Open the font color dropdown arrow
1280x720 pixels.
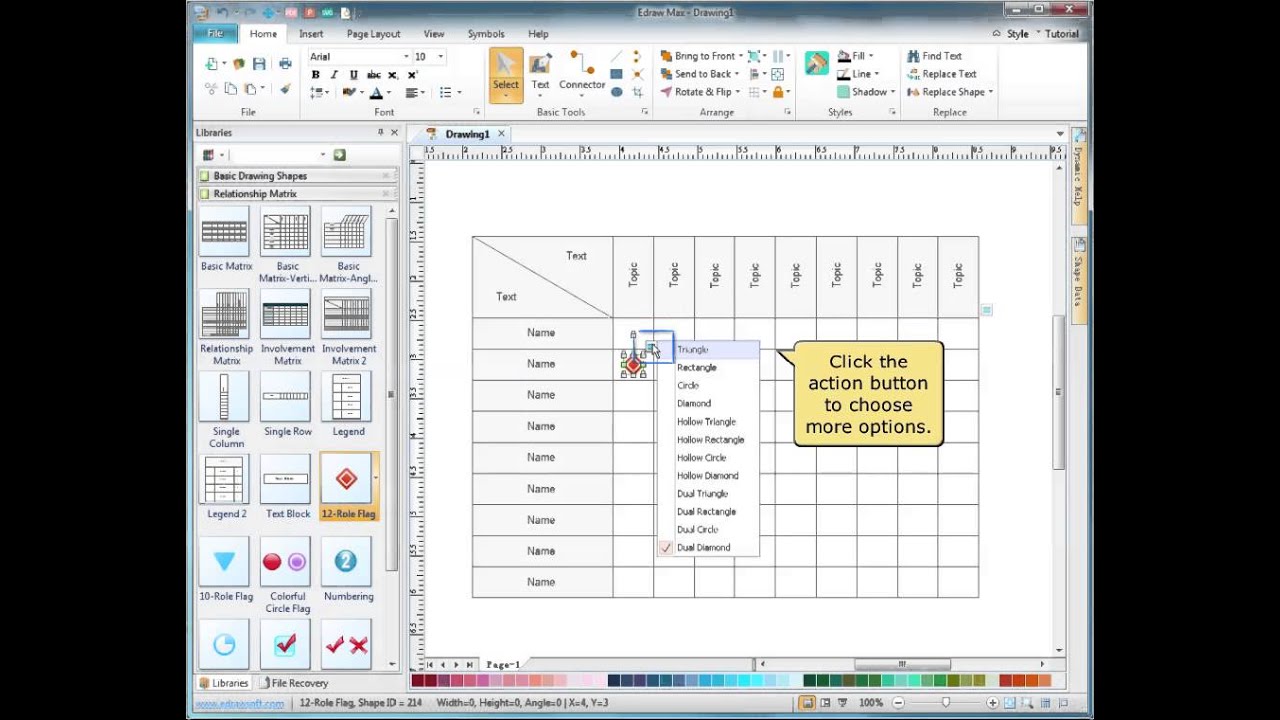click(x=389, y=92)
